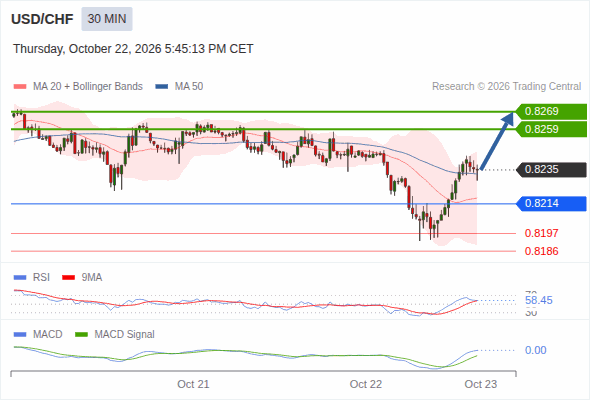Click the RSI legend blue swatch

point(20,278)
